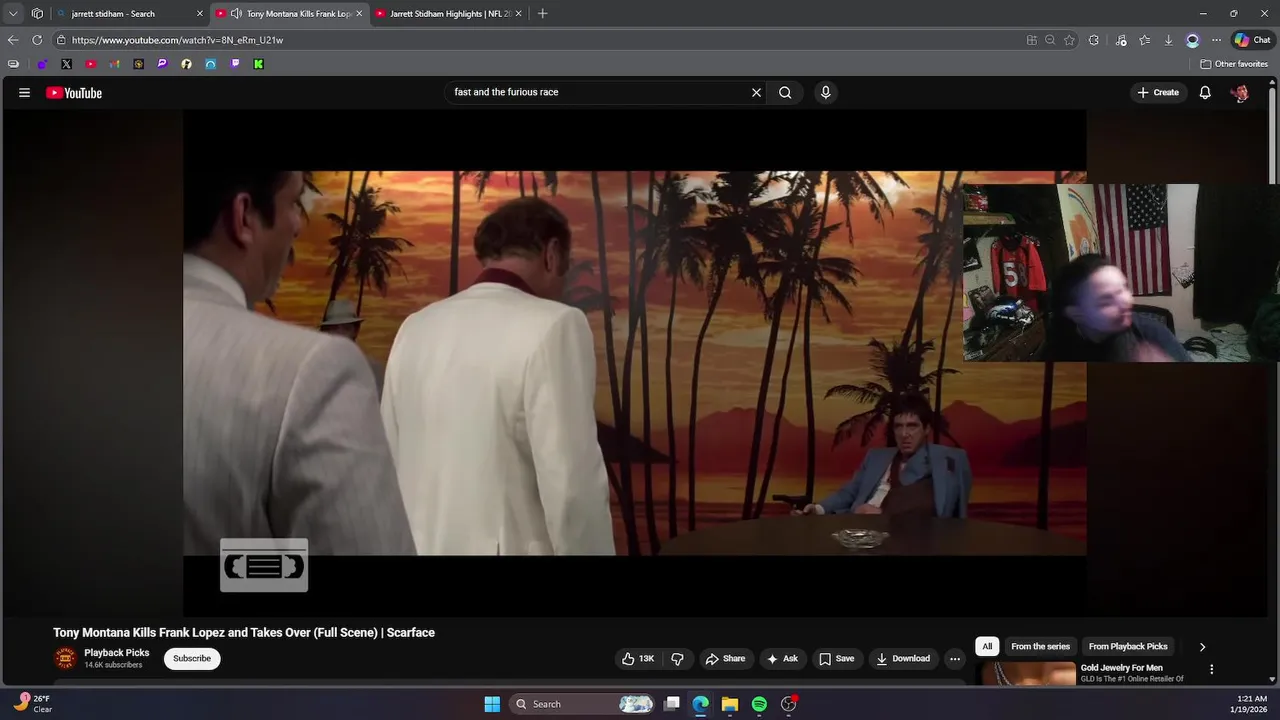Subscribe to Playback Picks channel
Viewport: 1280px width, 720px height.
click(x=192, y=658)
